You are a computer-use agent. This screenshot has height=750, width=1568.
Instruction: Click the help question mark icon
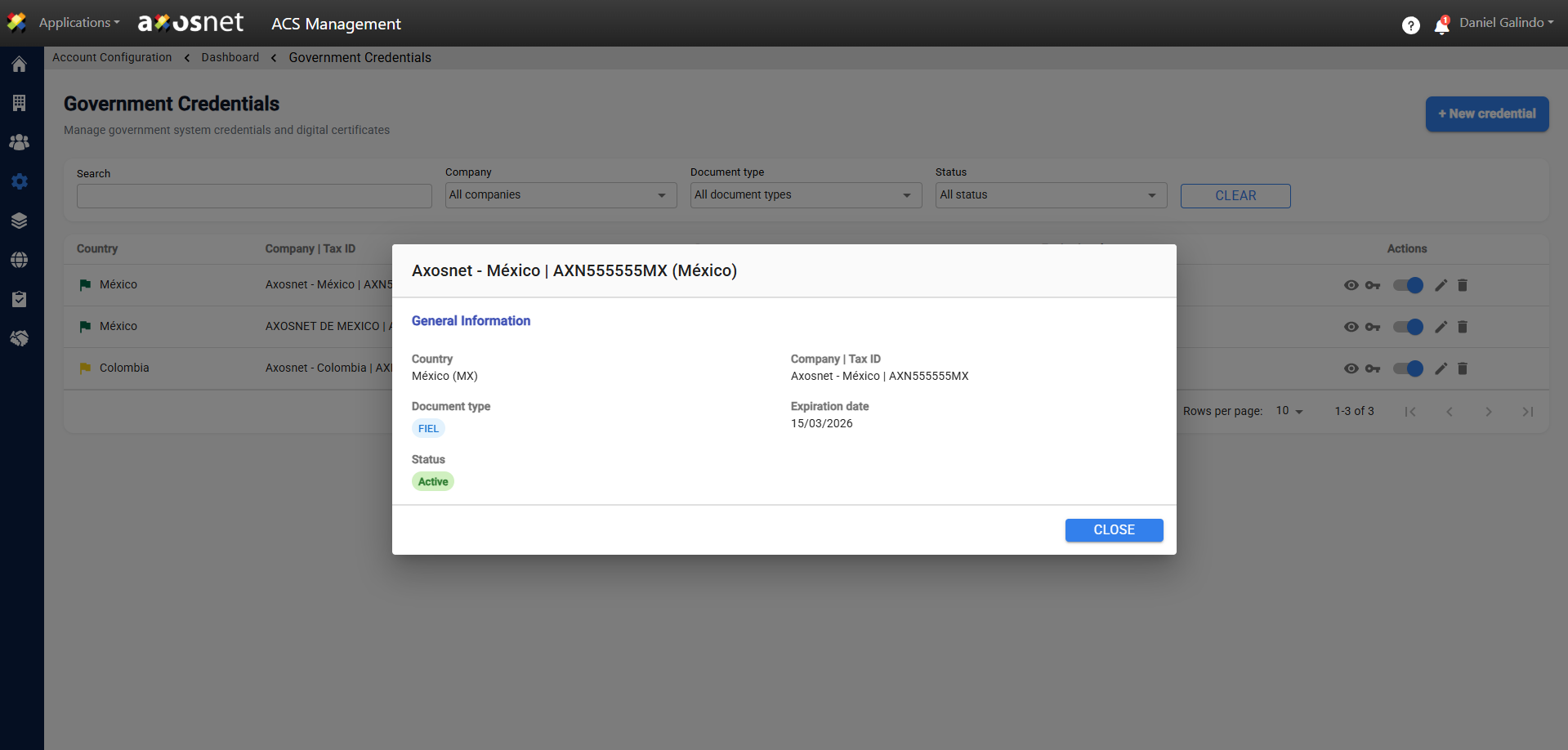[x=1410, y=25]
